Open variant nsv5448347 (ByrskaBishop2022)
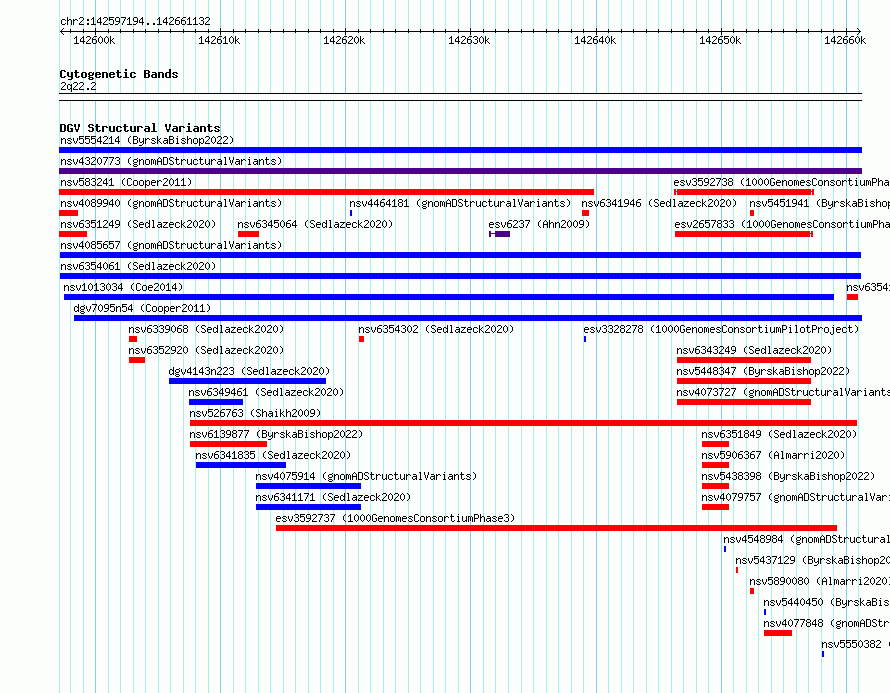 763,371
